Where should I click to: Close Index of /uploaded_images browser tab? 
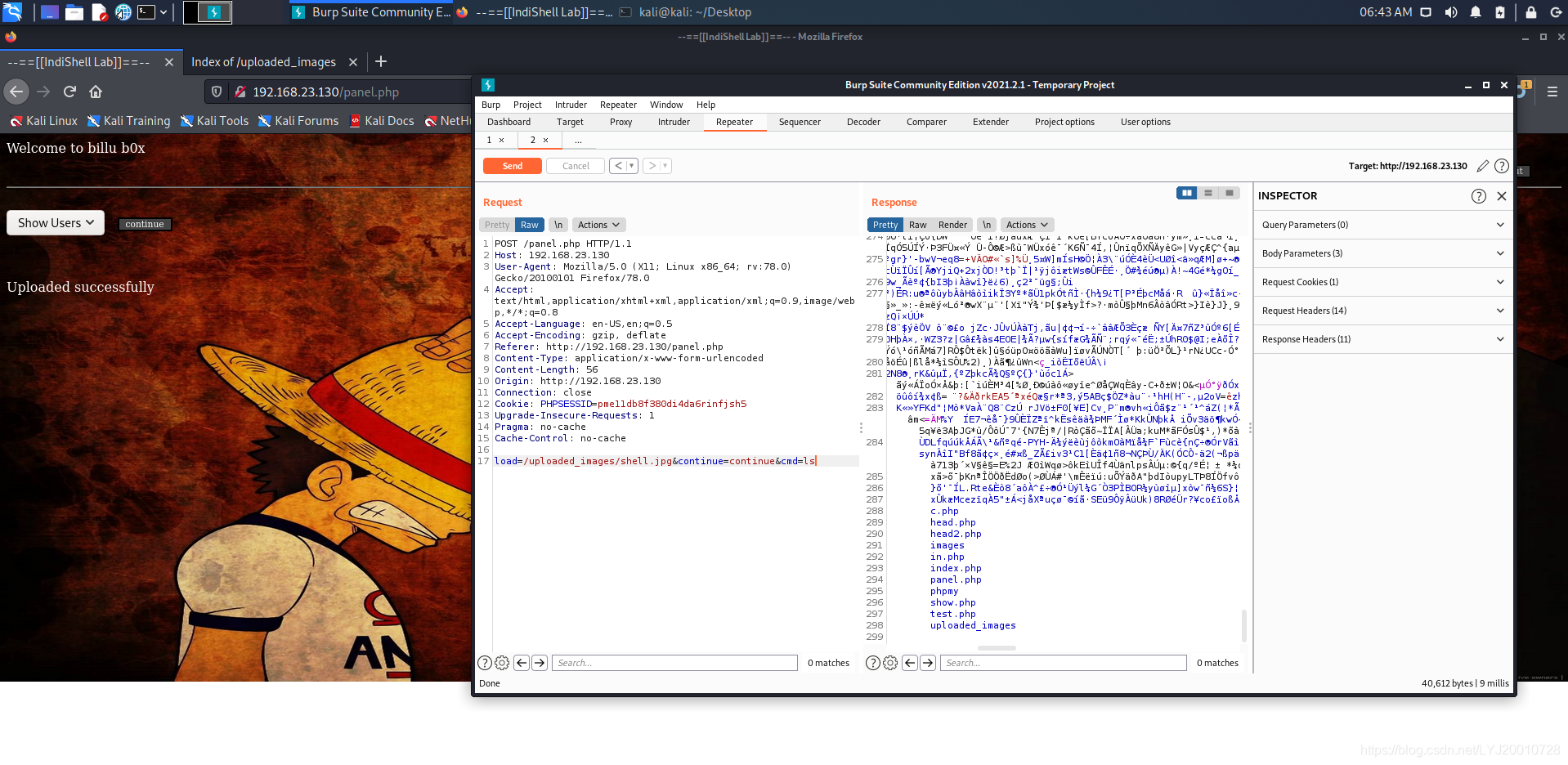353,62
